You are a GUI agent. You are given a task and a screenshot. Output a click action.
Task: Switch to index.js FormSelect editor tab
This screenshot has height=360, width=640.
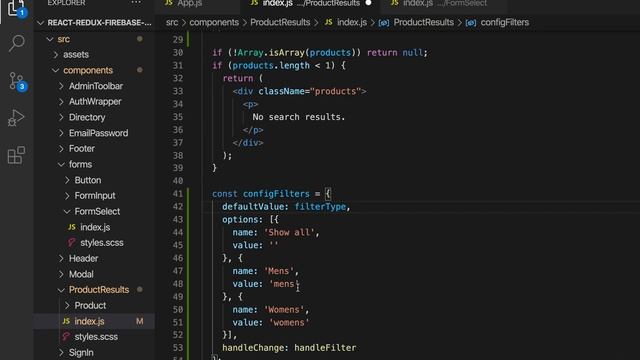[x=444, y=4]
